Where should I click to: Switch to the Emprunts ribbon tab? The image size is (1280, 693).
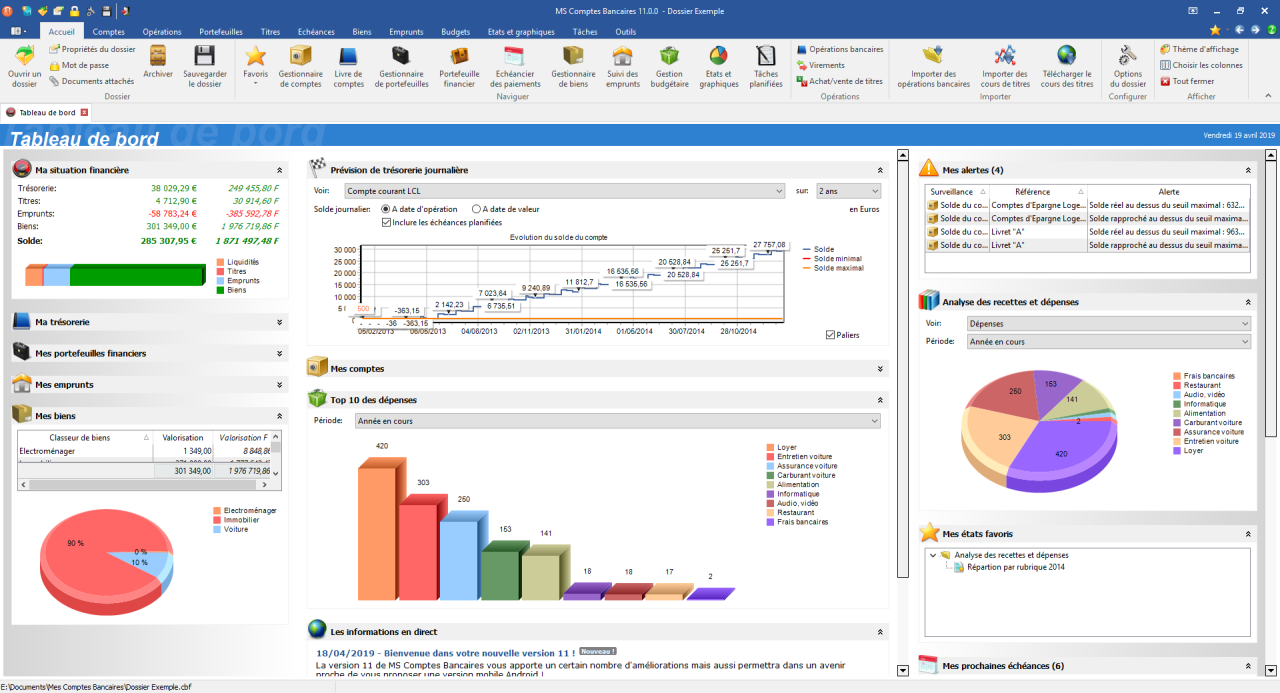click(x=405, y=31)
